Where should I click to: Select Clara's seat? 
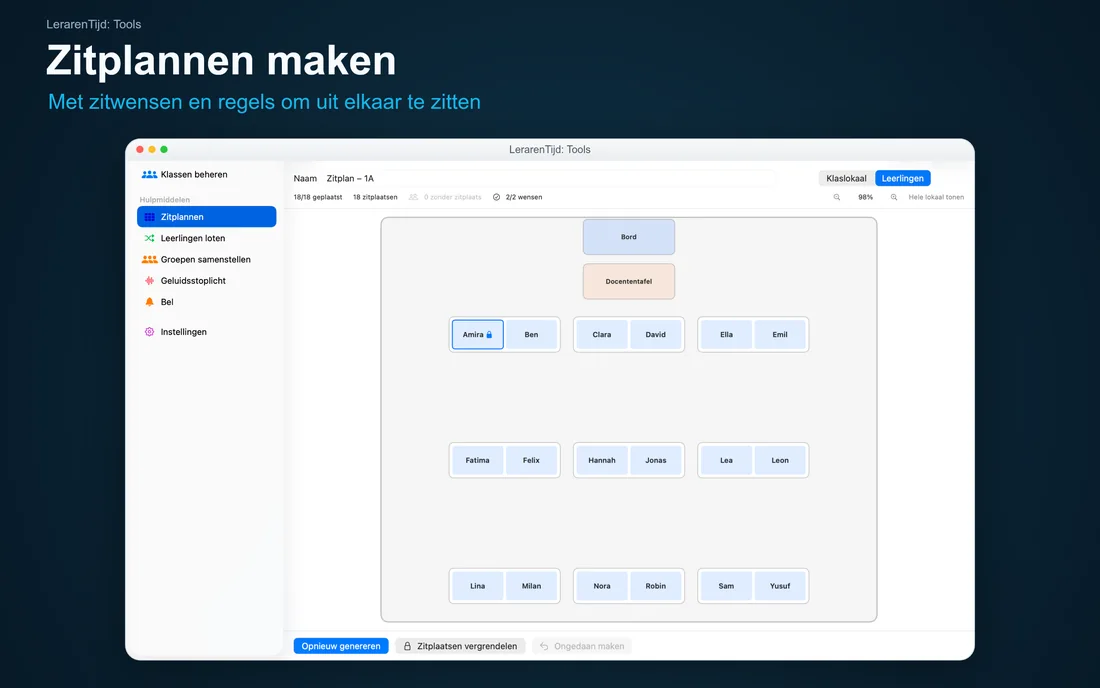602,335
